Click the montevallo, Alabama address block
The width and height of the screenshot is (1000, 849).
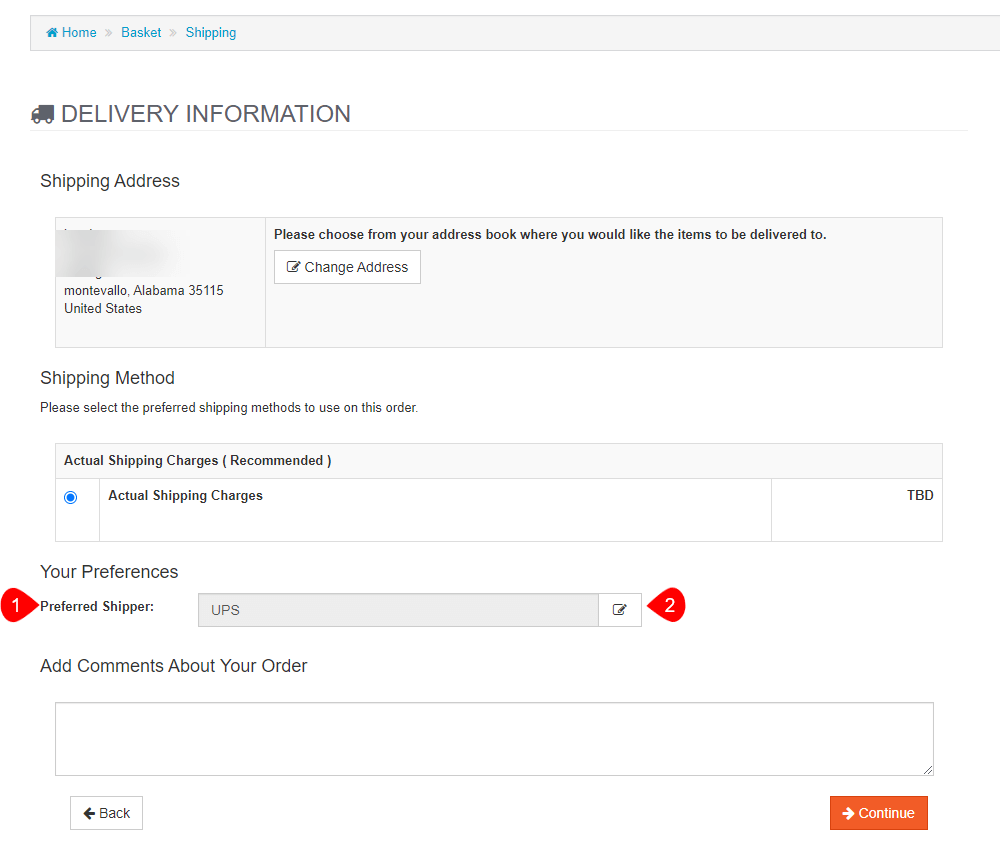click(x=143, y=291)
